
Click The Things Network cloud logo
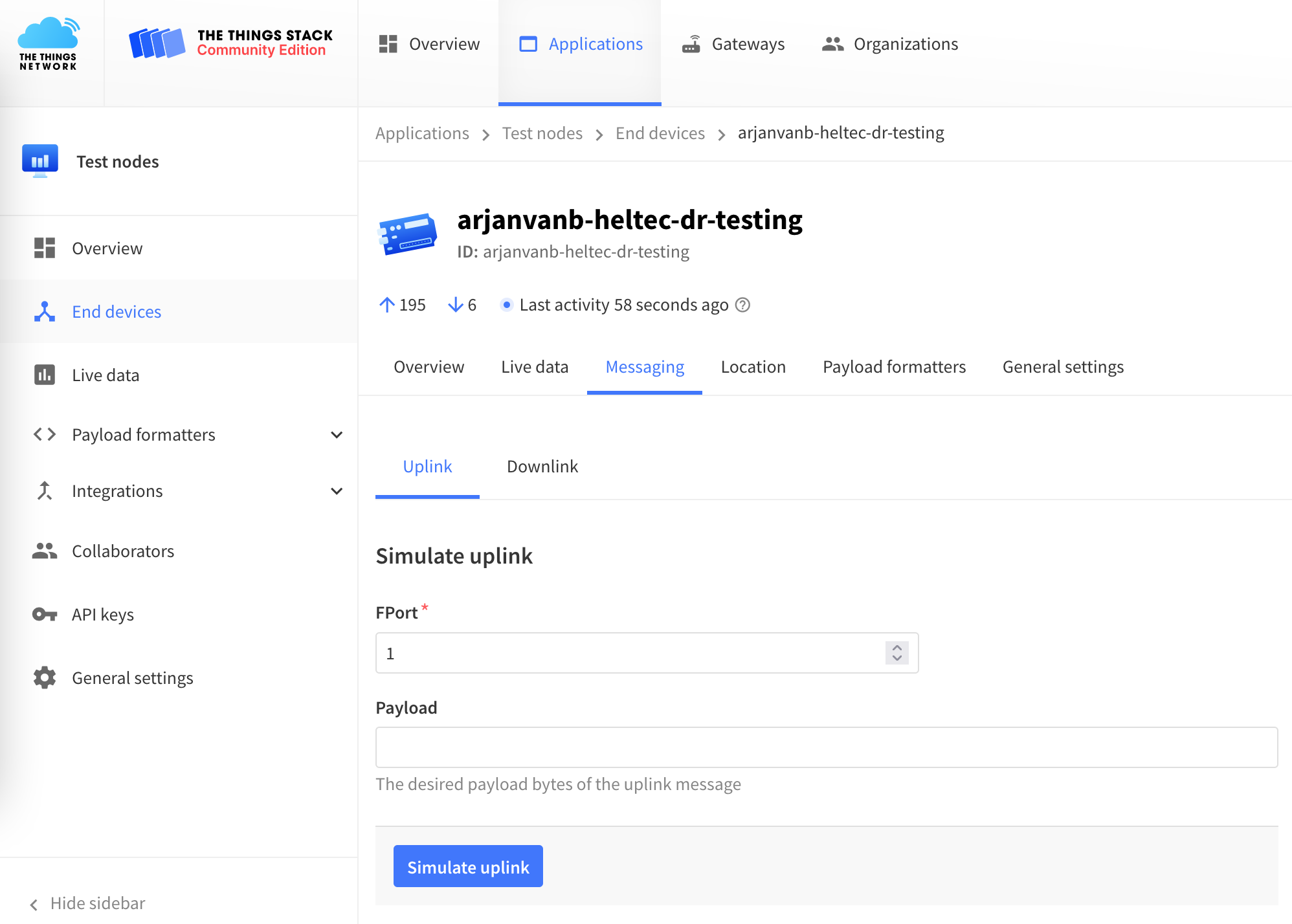tap(49, 44)
